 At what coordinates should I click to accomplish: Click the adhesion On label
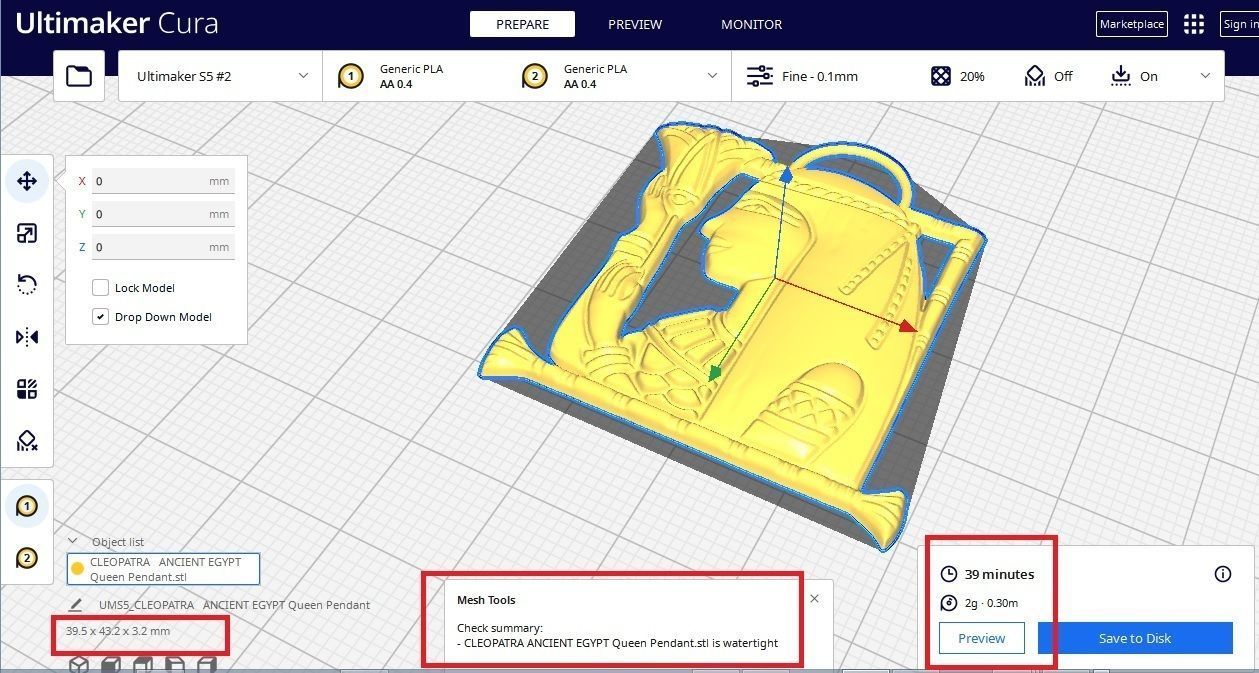(x=1149, y=76)
